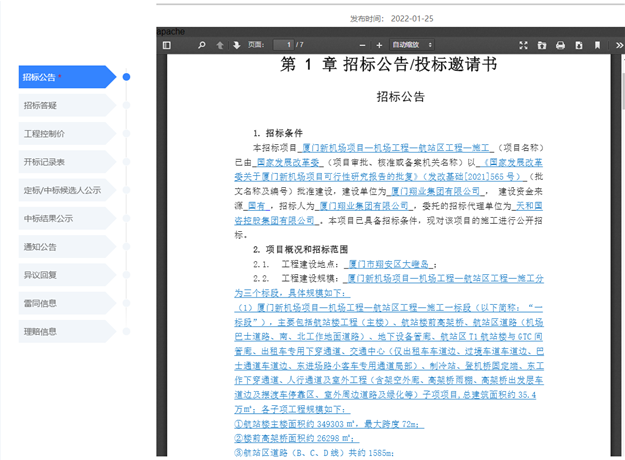Click the heading 招标公告 in the document

pyautogui.click(x=401, y=96)
